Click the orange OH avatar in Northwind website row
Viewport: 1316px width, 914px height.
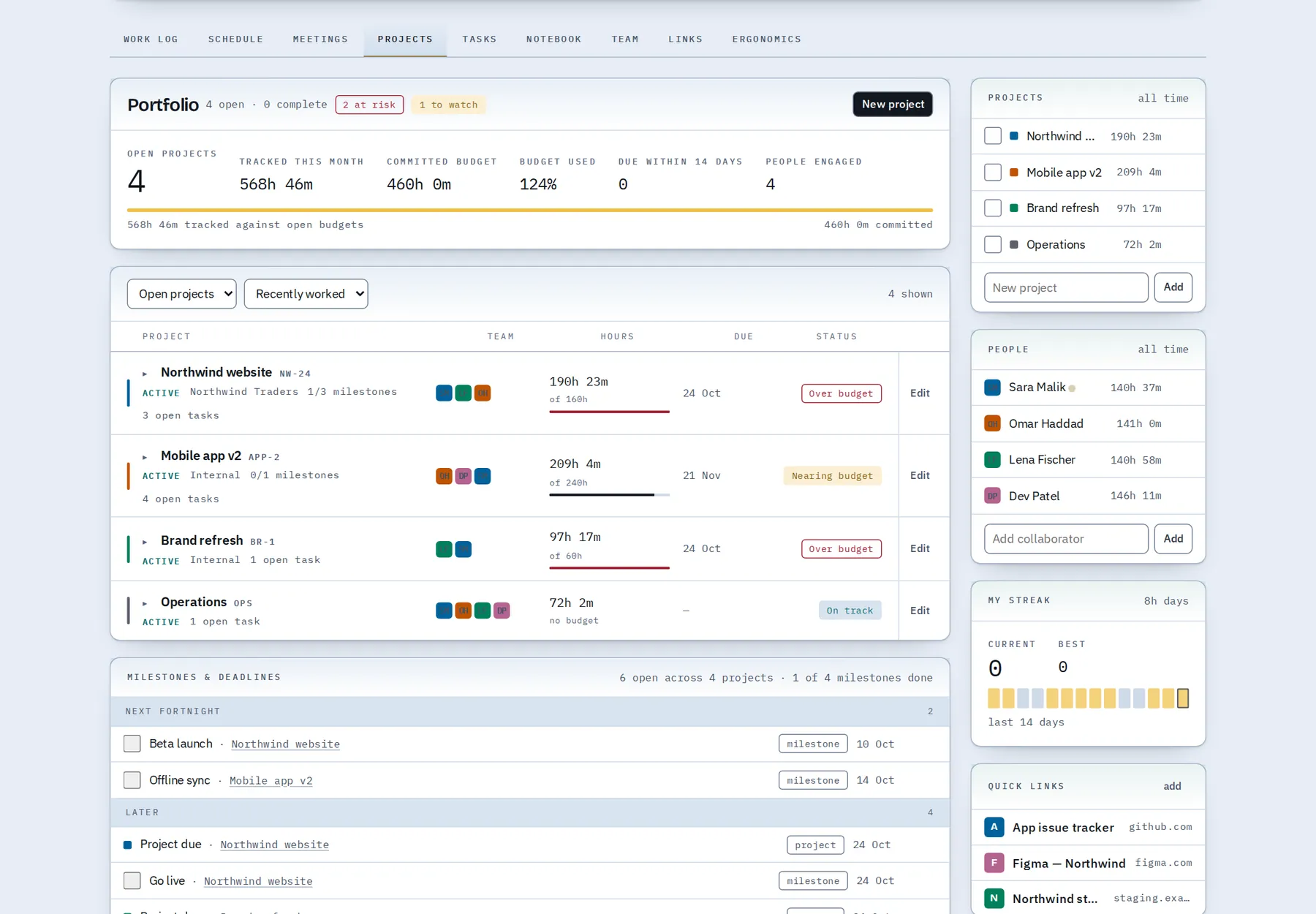click(483, 393)
